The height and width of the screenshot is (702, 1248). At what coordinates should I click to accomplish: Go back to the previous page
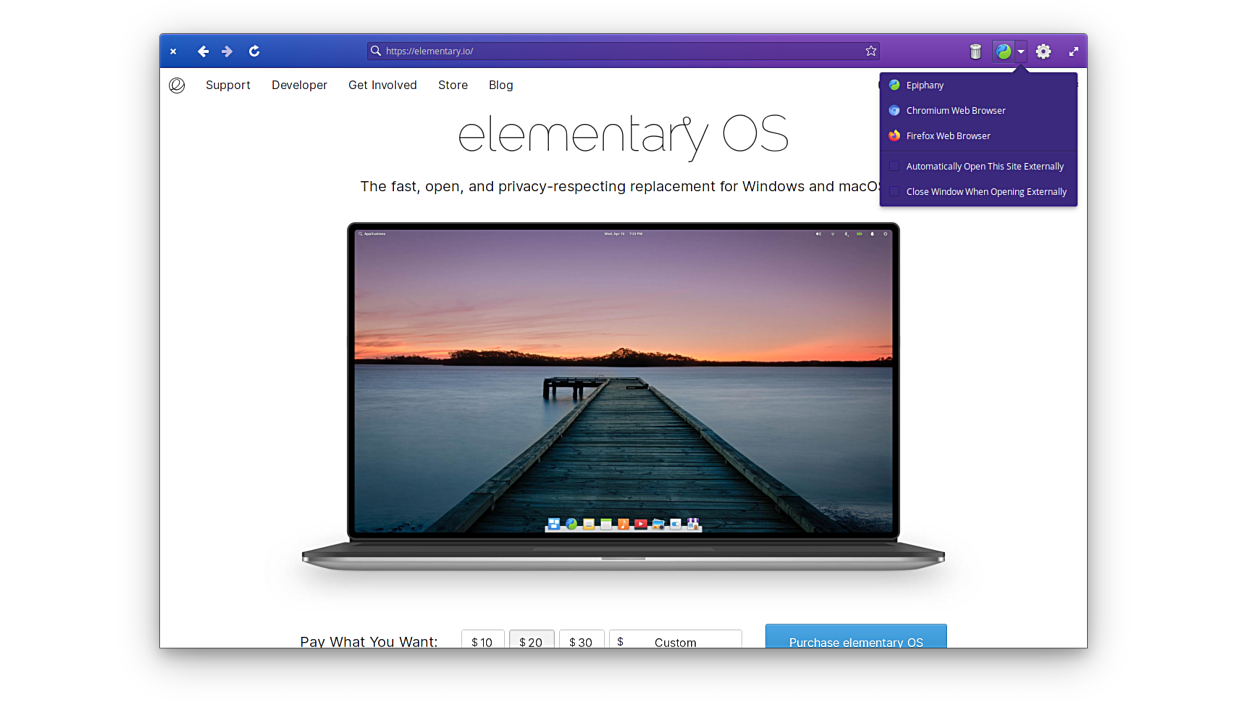(x=203, y=51)
